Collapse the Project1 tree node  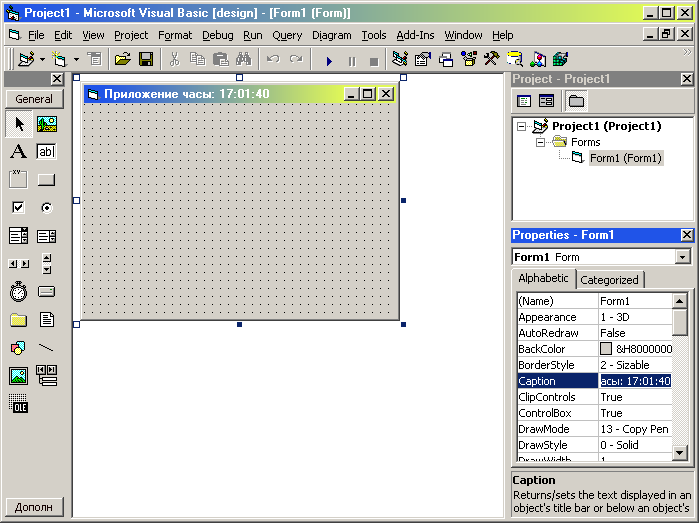click(x=521, y=126)
